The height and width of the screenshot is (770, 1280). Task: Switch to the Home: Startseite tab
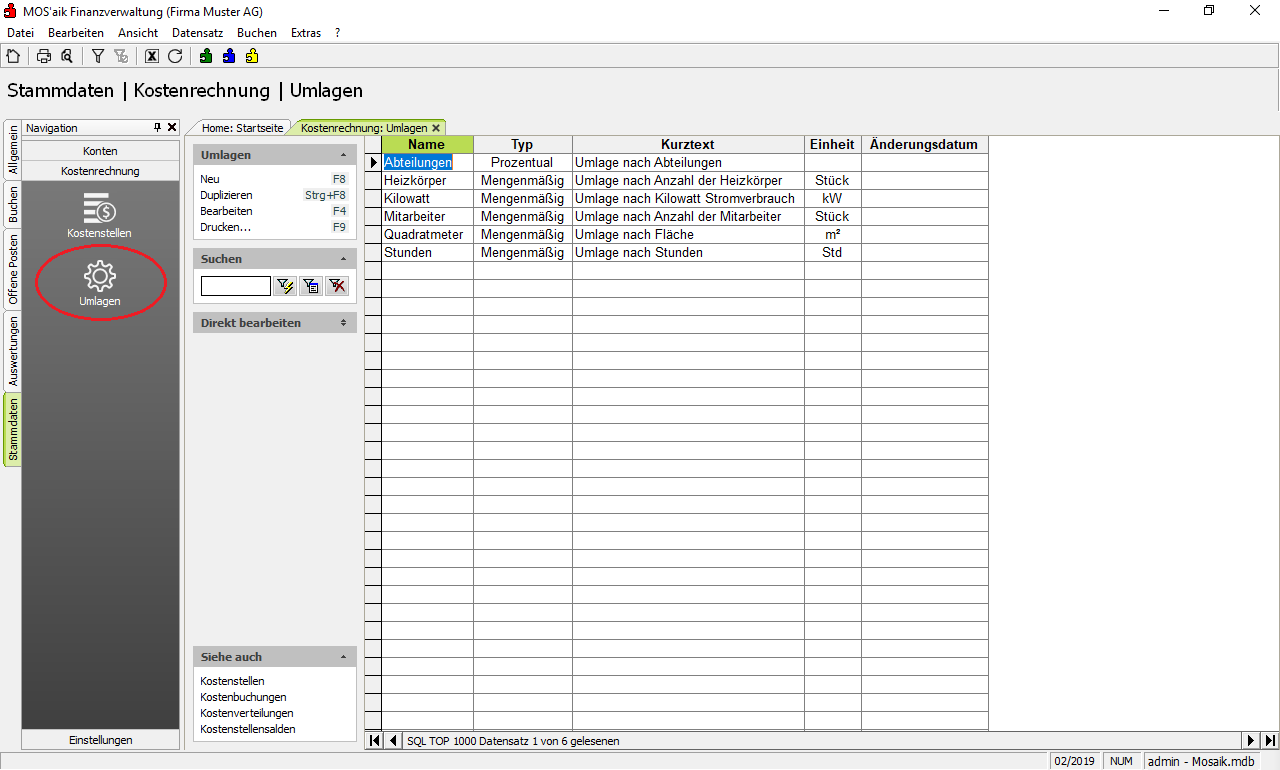[242, 128]
